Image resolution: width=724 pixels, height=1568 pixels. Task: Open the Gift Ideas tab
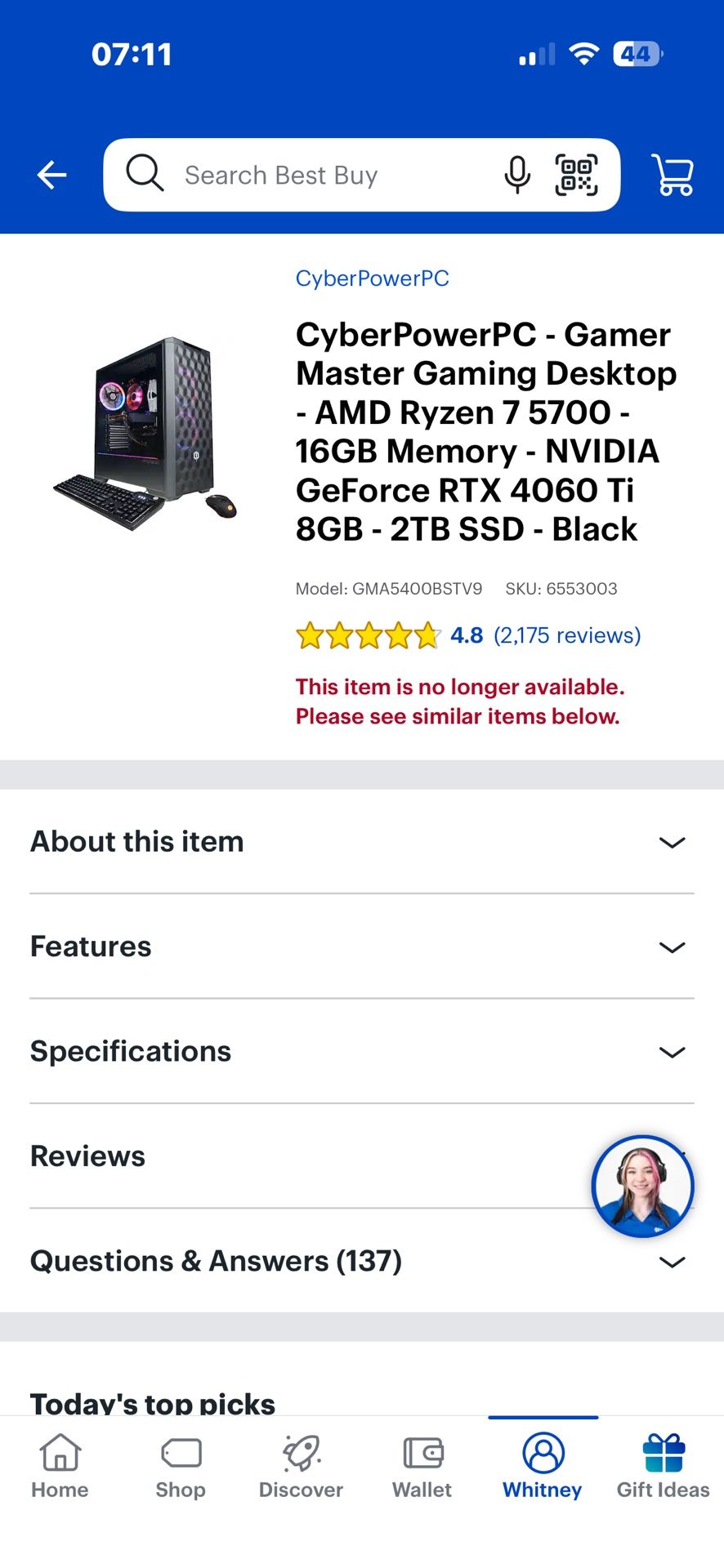[x=663, y=1467]
